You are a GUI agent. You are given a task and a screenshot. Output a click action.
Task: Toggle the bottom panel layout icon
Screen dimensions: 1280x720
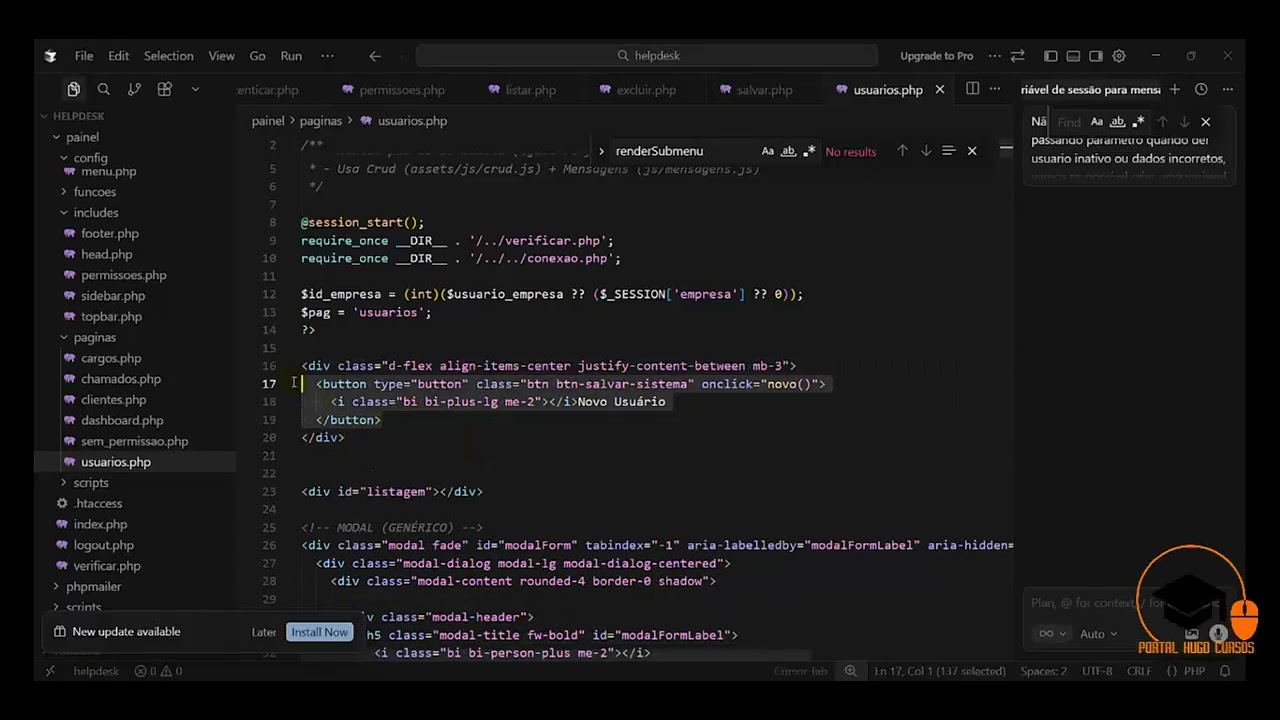1073,56
